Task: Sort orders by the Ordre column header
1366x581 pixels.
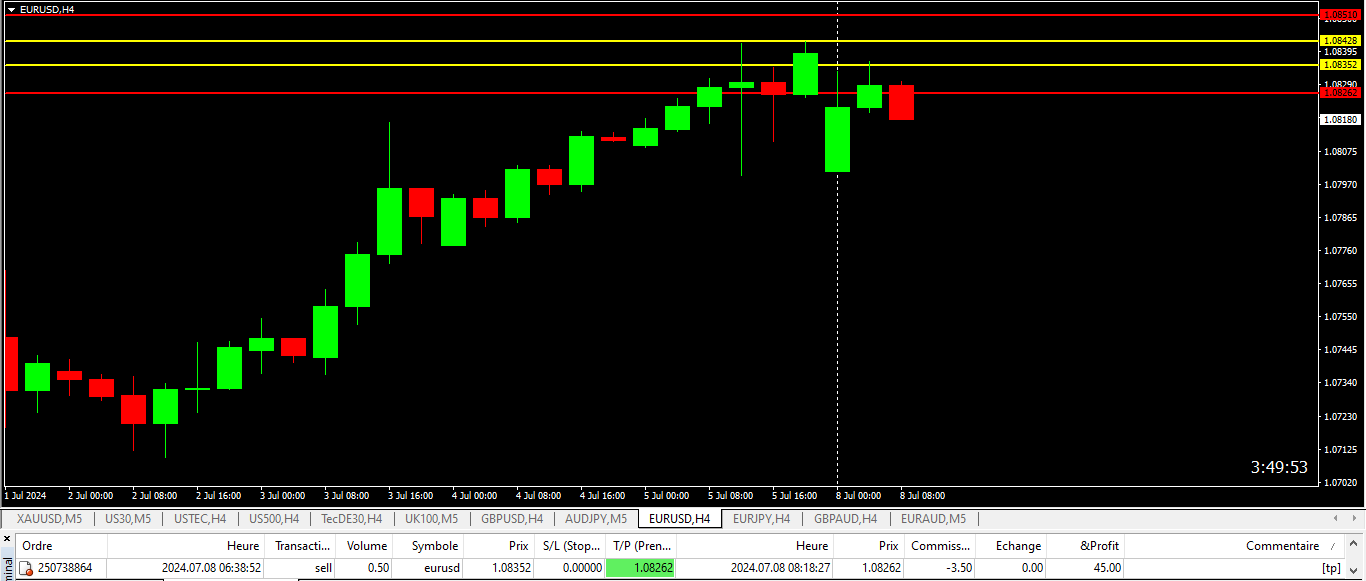Action: click(37, 546)
